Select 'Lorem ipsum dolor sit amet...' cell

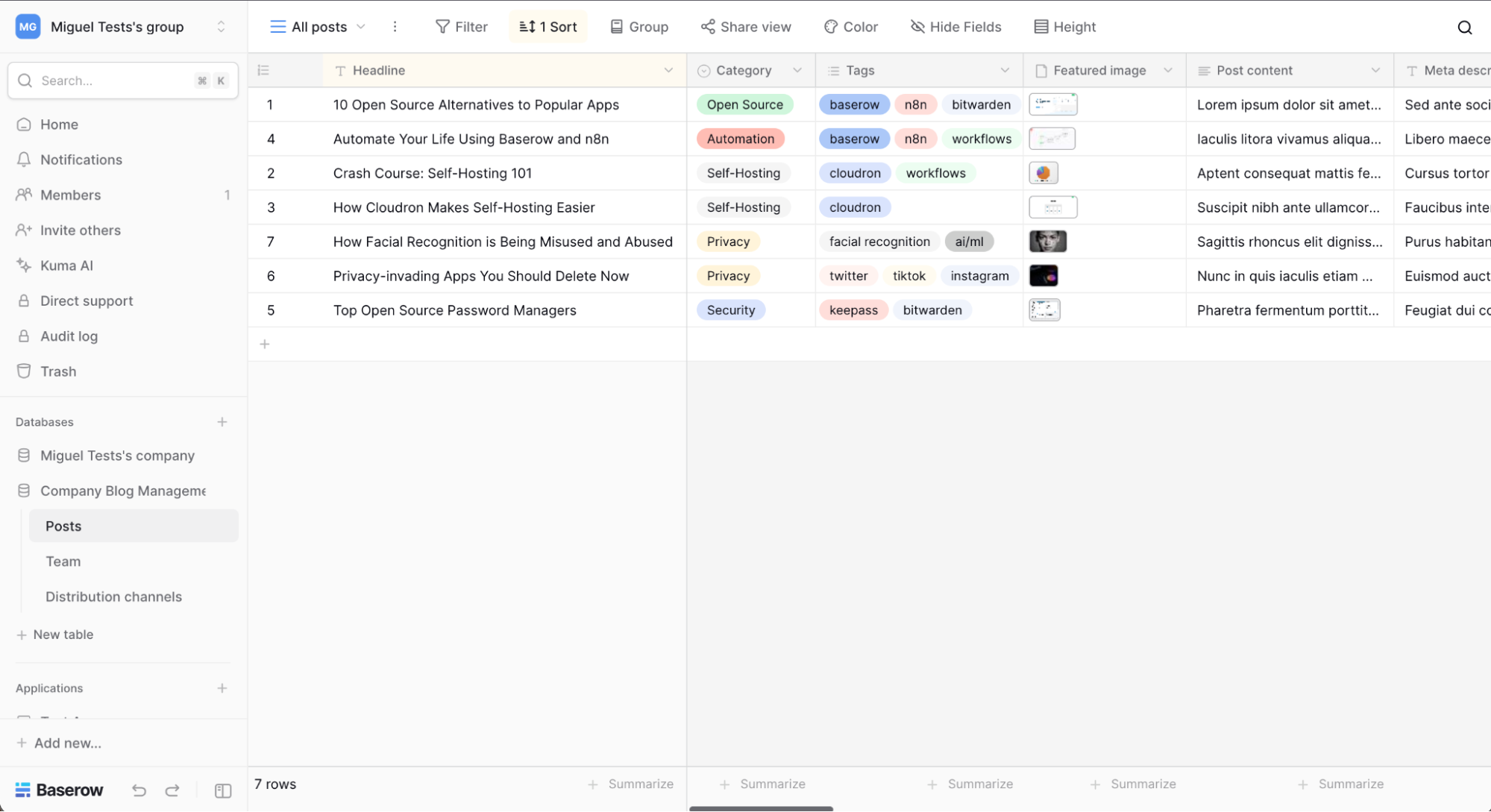click(x=1290, y=105)
